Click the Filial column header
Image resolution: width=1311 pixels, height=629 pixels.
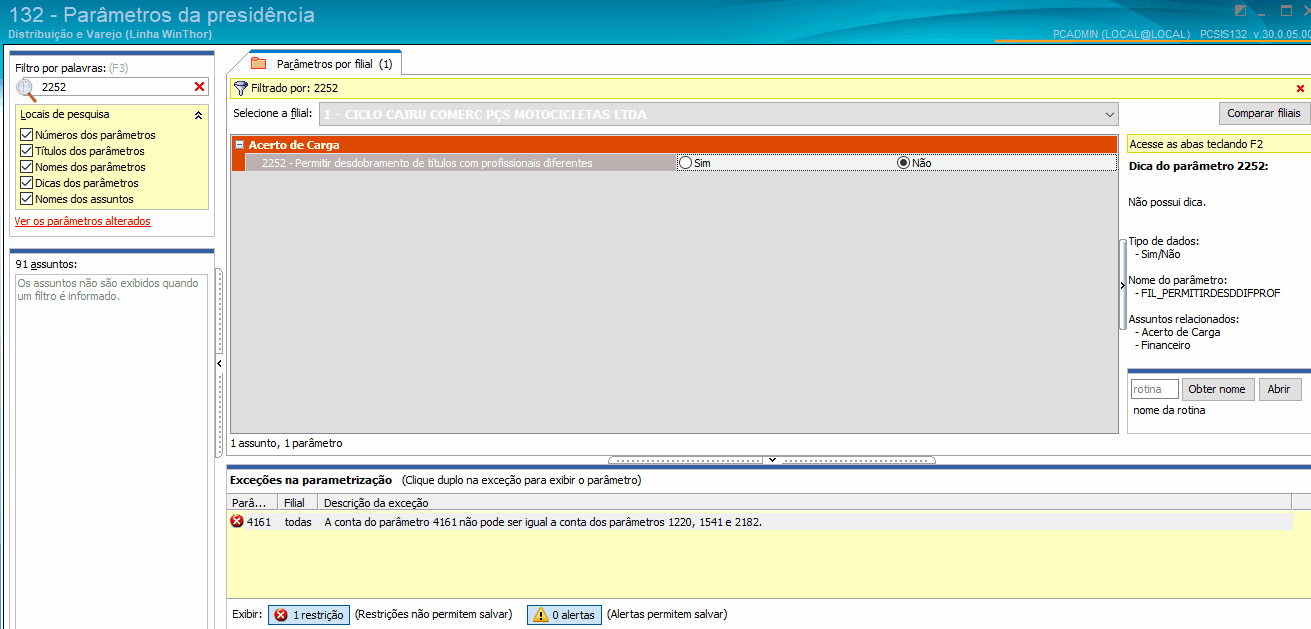[298, 502]
